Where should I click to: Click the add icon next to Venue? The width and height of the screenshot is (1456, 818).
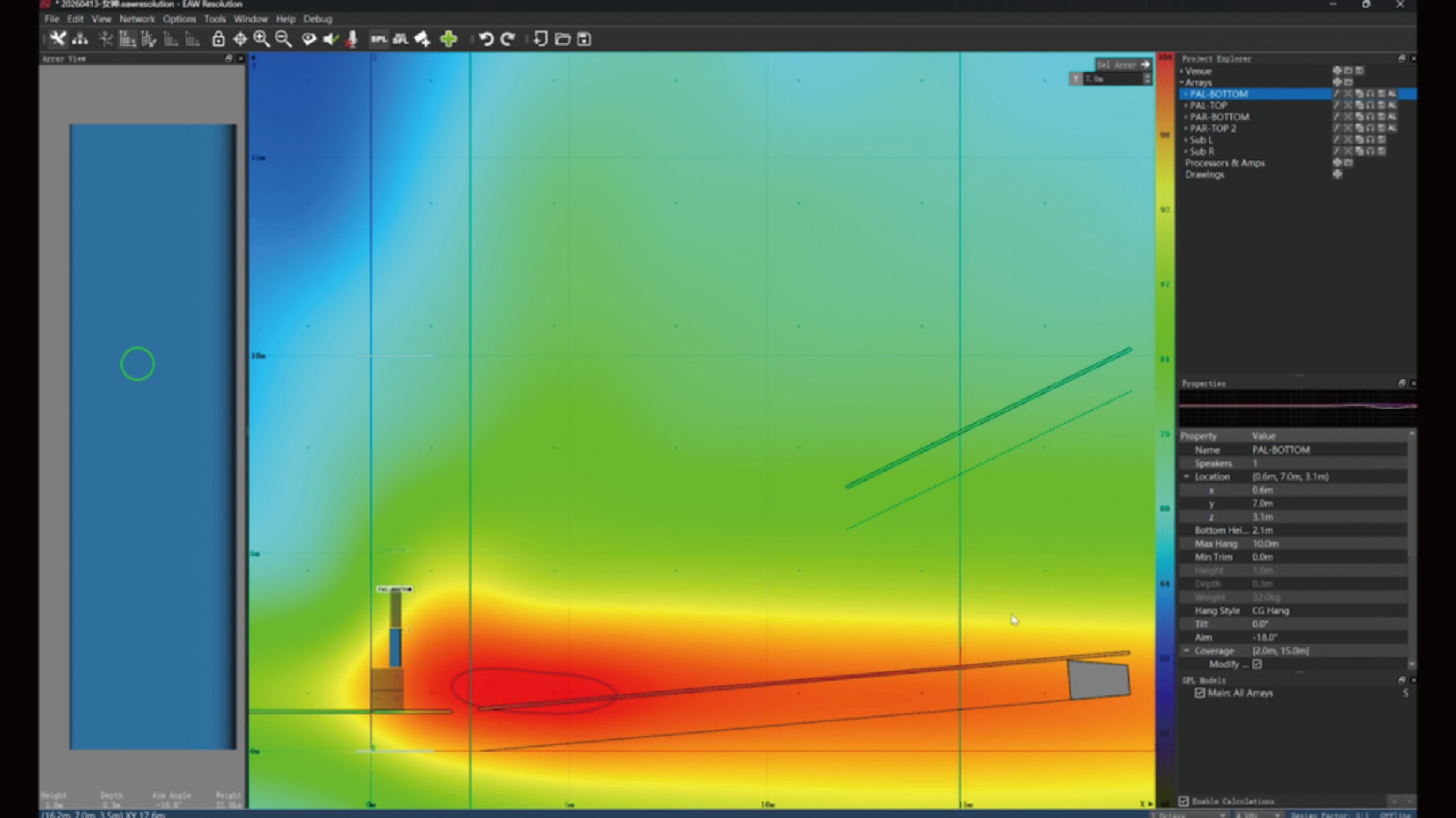(x=1337, y=71)
